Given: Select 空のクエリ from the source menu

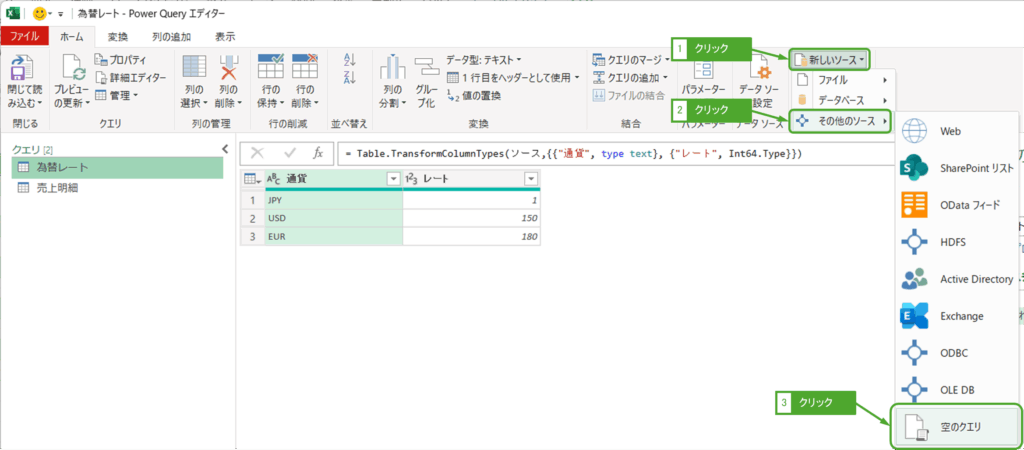Looking at the screenshot, I should coord(955,427).
